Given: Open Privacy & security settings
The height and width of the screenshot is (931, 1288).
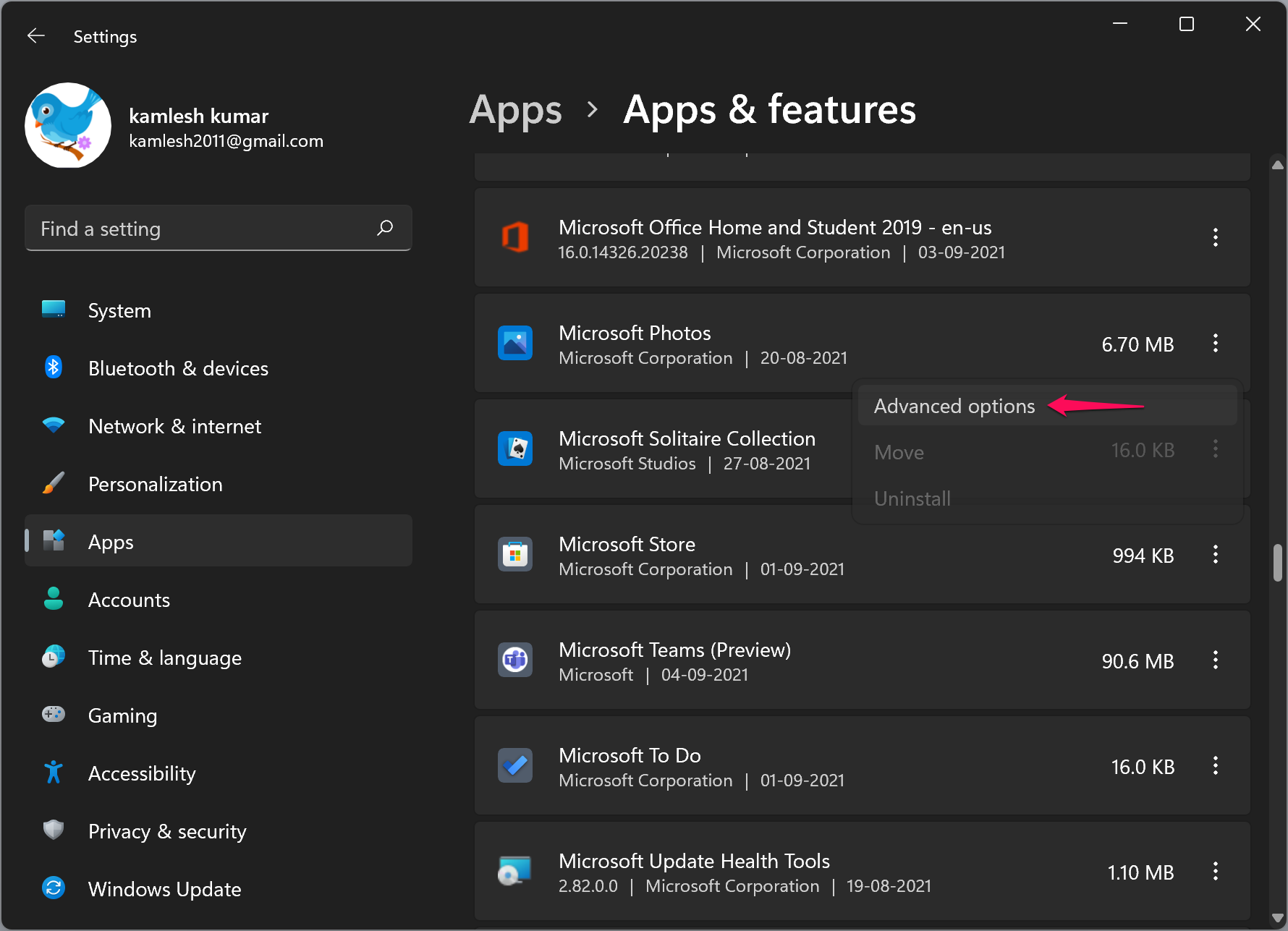Looking at the screenshot, I should [219, 831].
